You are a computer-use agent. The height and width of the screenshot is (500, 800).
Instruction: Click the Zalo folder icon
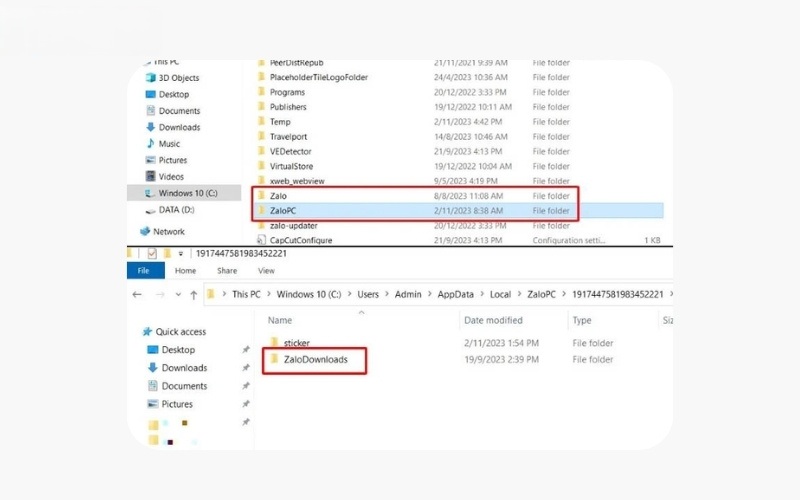click(x=262, y=195)
